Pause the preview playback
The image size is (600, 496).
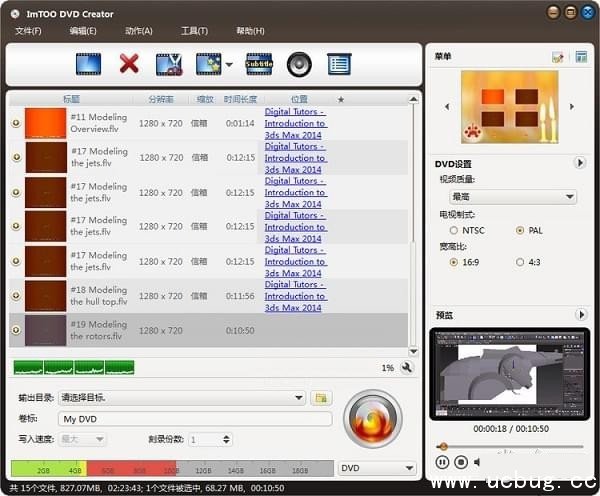(442, 462)
